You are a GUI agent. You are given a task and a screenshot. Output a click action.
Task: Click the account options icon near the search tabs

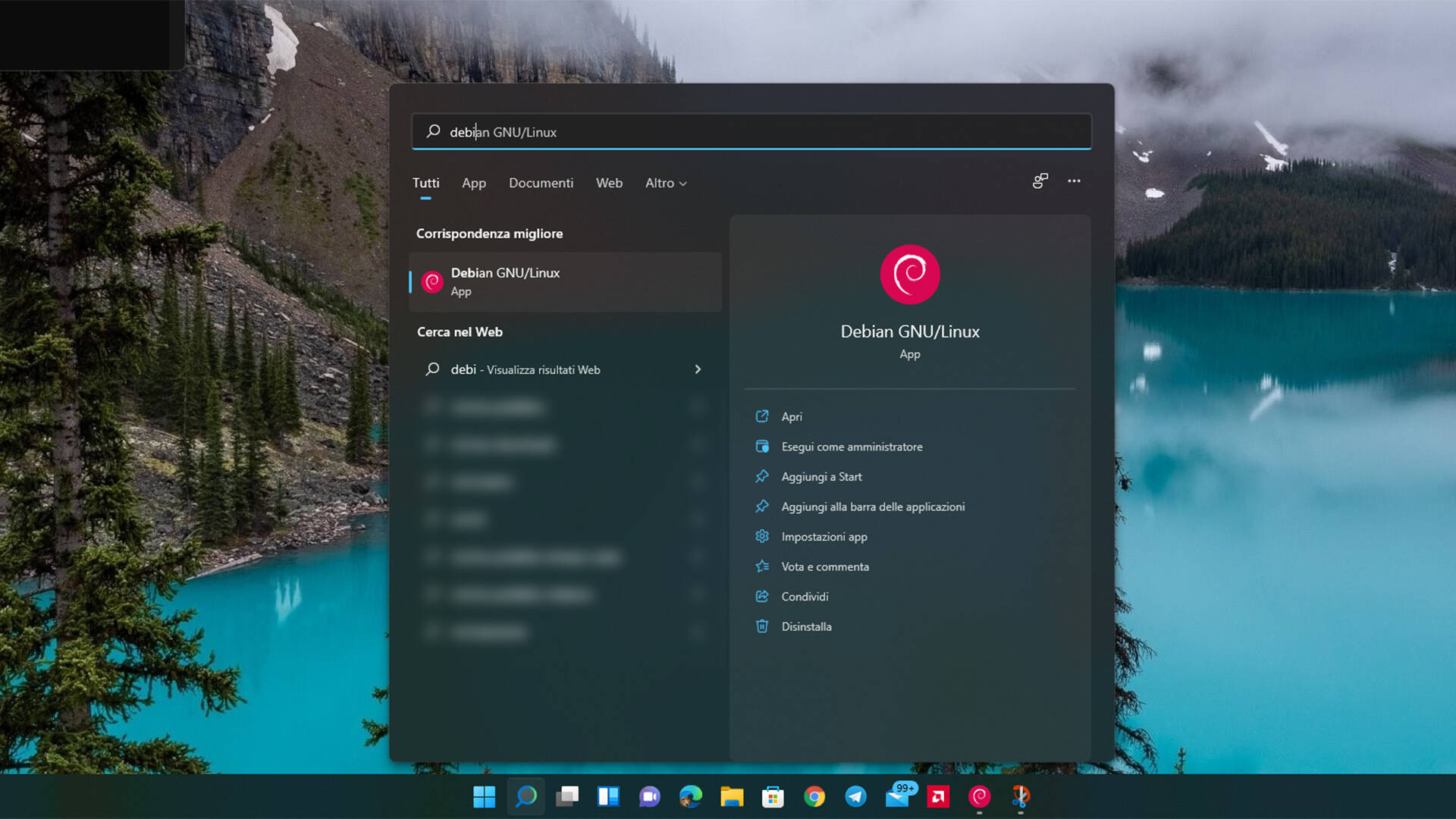pos(1040,181)
